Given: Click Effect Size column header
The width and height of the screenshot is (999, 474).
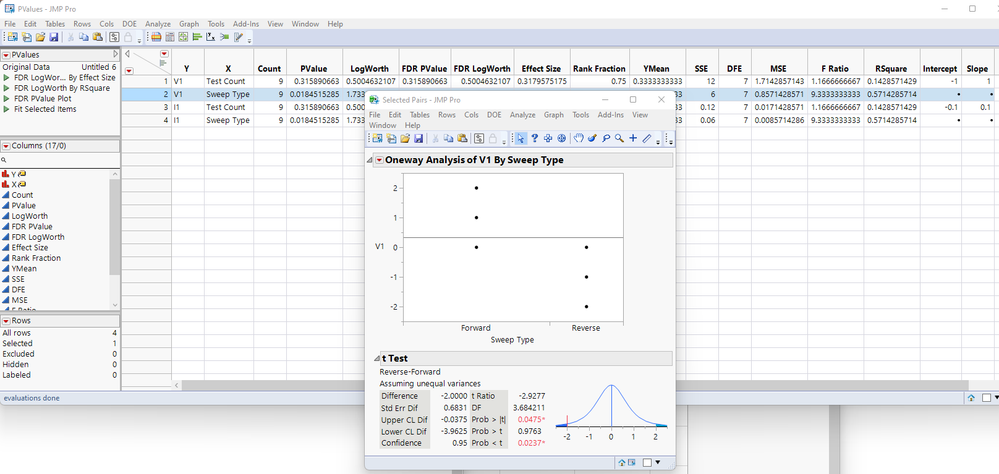Looking at the screenshot, I should point(542,69).
